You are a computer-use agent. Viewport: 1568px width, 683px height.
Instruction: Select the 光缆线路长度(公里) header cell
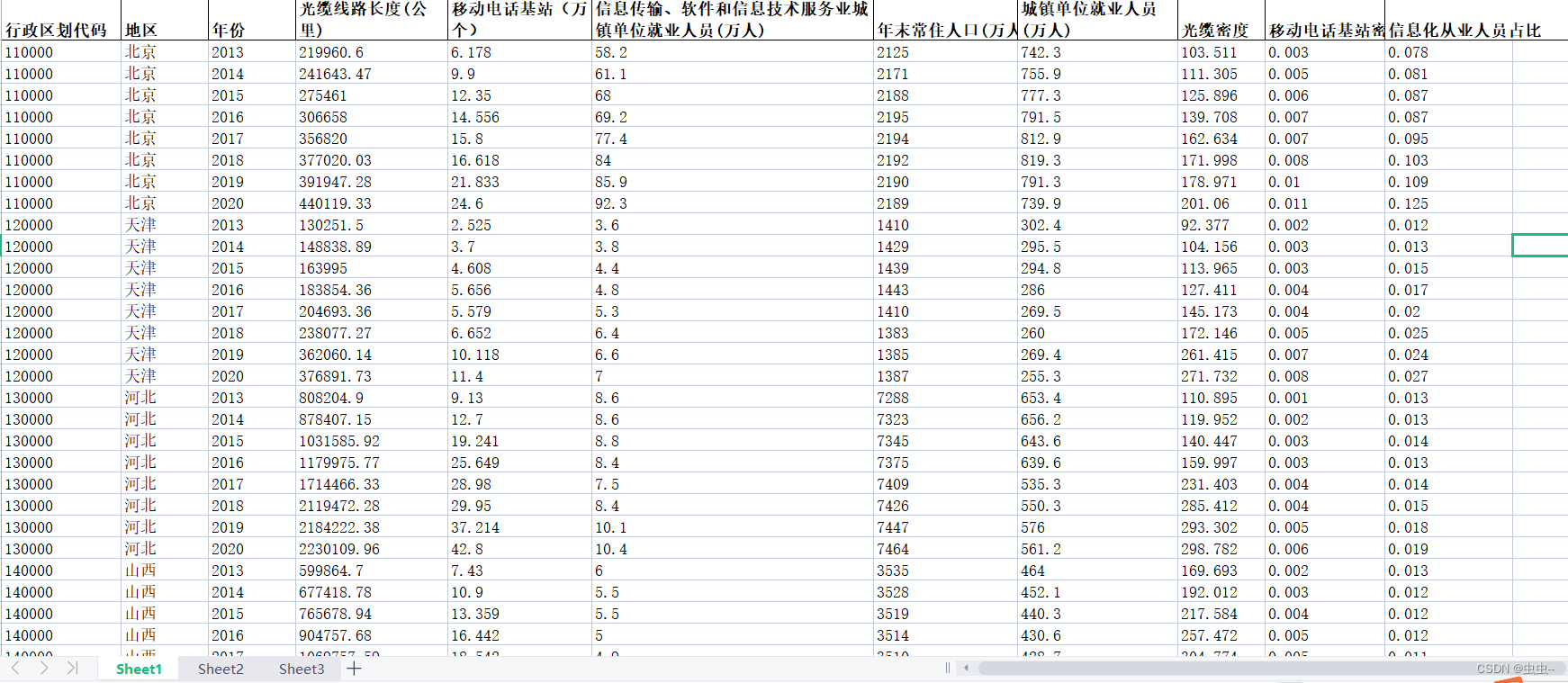[372, 20]
